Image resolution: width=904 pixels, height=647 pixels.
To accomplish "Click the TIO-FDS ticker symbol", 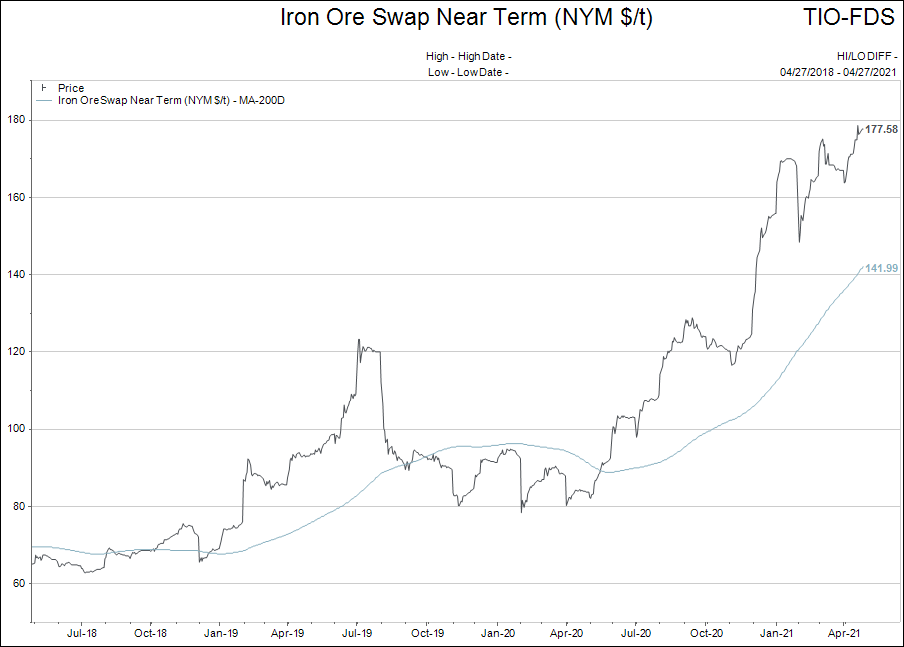I will point(848,18).
